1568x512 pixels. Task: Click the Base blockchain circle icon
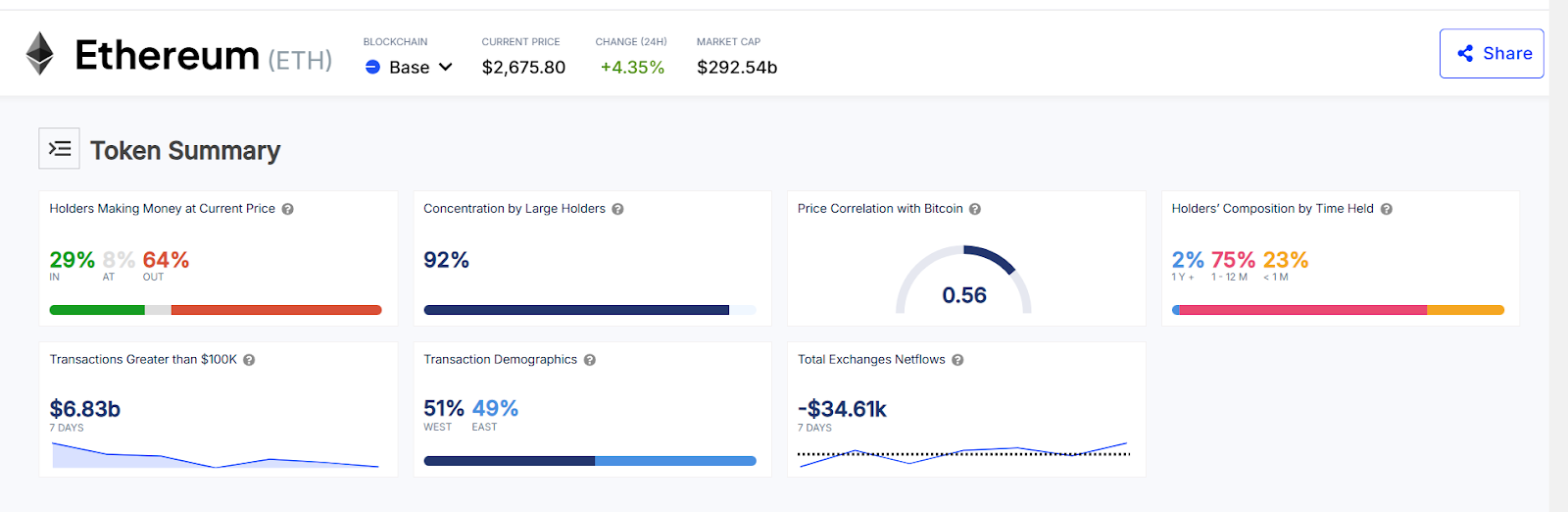(372, 67)
